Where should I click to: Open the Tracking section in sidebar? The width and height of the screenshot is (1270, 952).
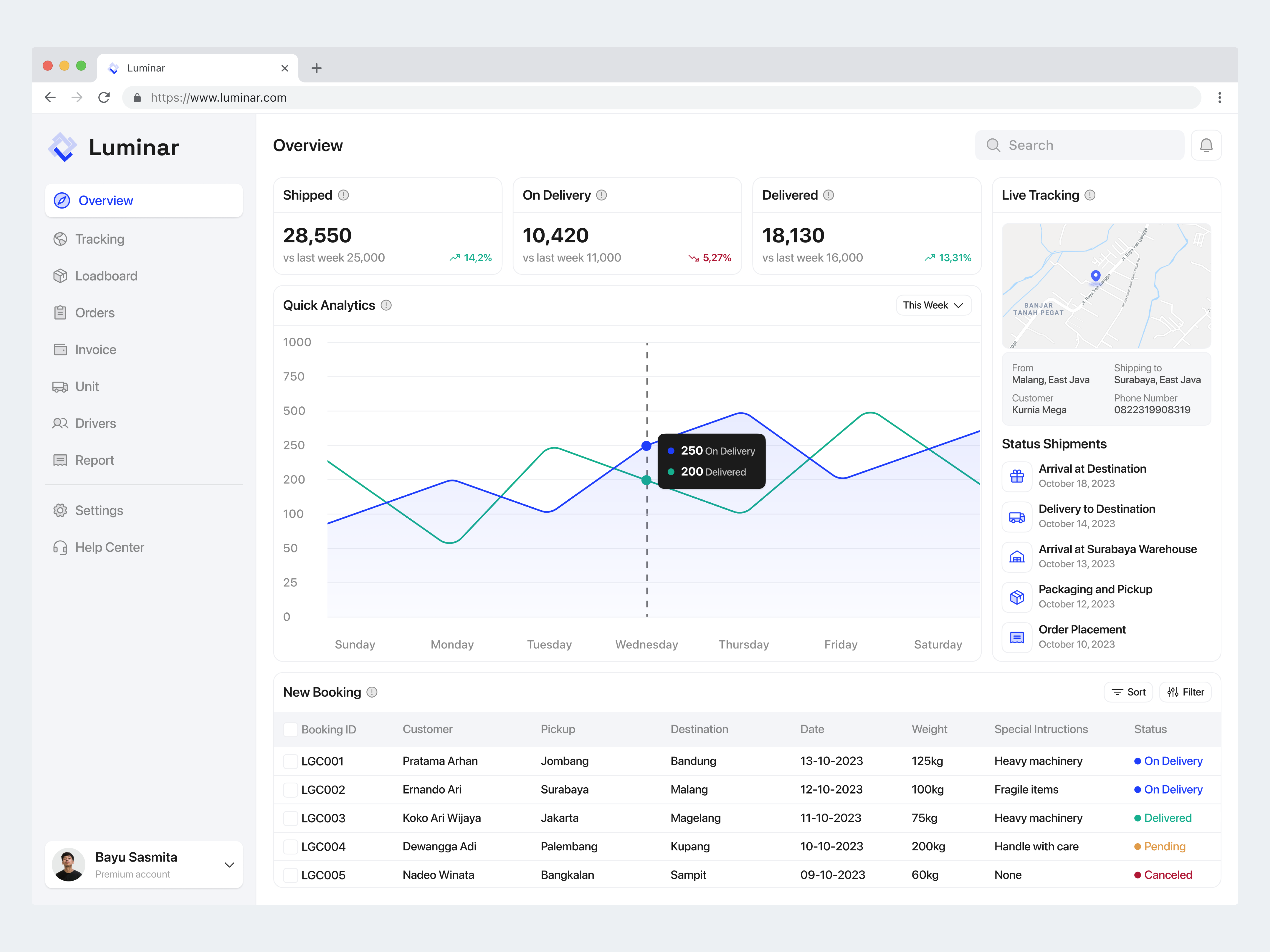(100, 239)
